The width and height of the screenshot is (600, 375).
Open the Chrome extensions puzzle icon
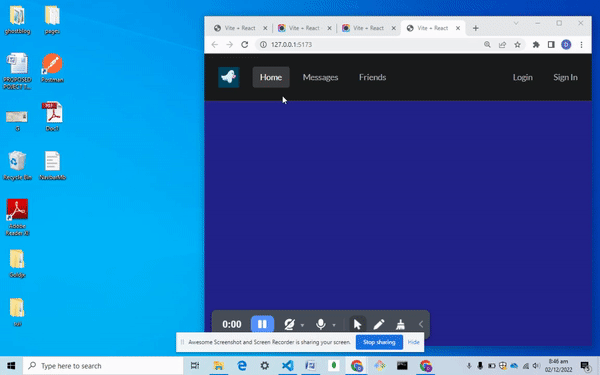pos(536,44)
